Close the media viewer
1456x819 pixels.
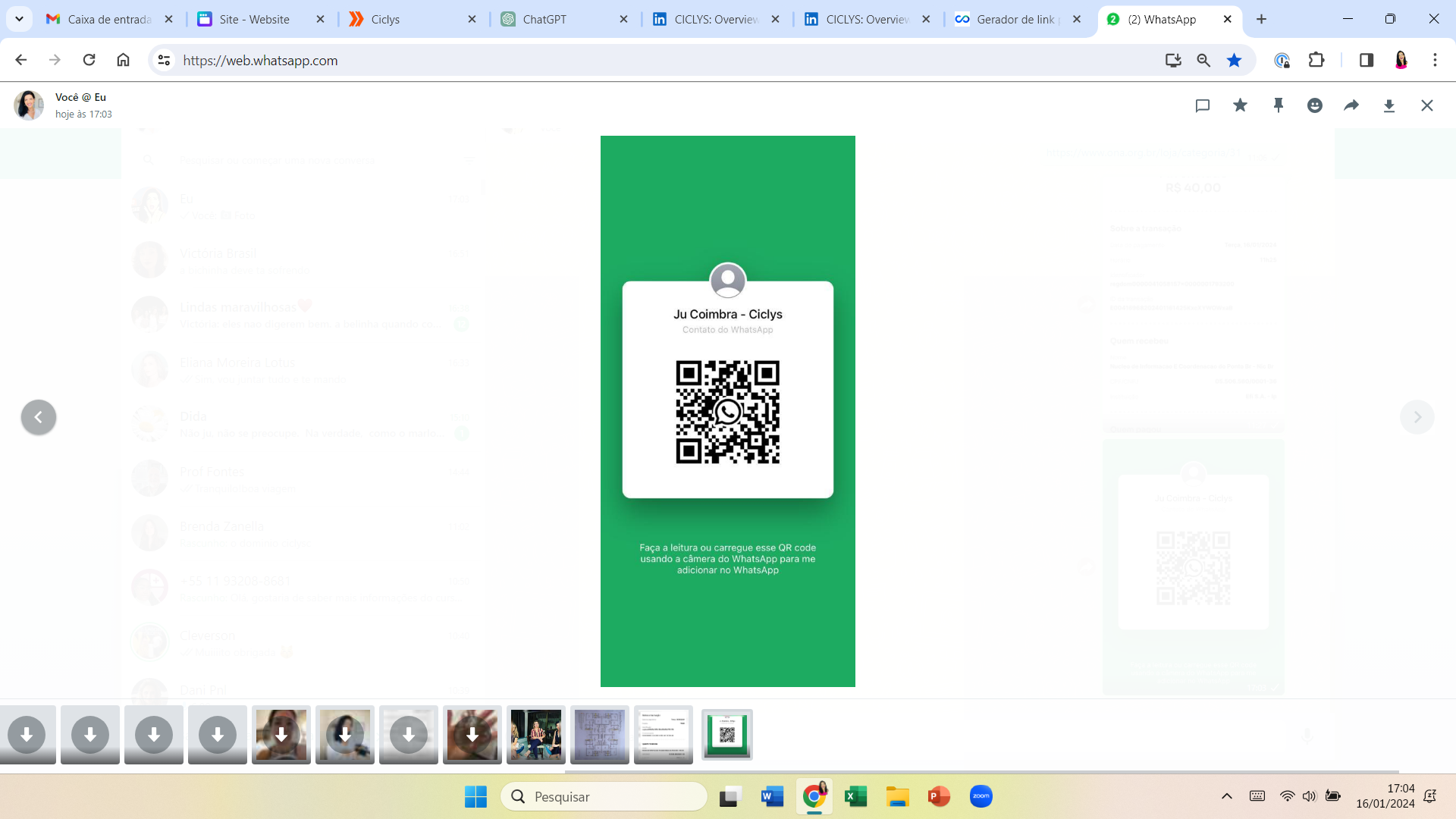pyautogui.click(x=1426, y=105)
